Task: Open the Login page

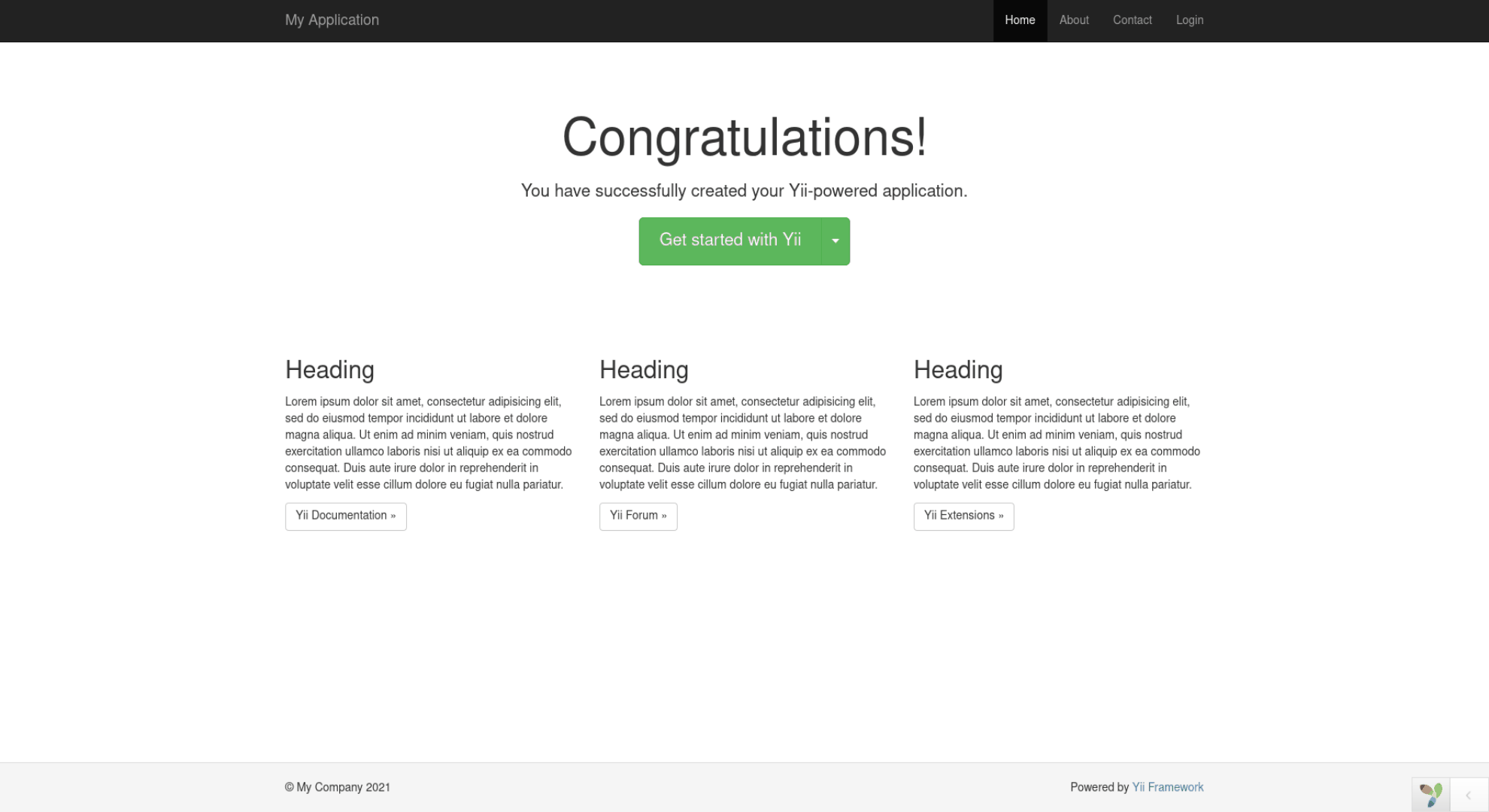Action: tap(1189, 20)
